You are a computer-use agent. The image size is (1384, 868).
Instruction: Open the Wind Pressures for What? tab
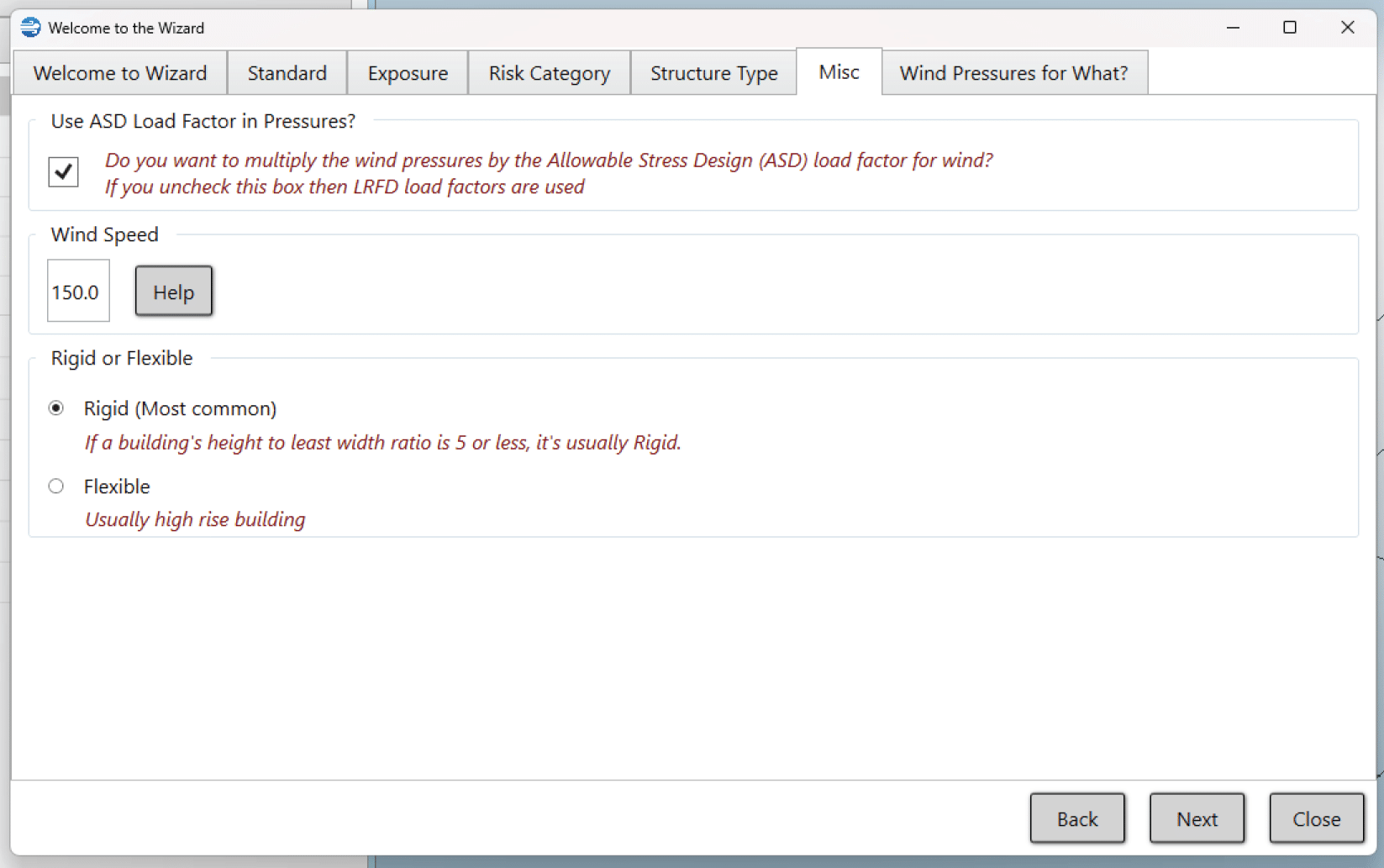(x=1013, y=73)
